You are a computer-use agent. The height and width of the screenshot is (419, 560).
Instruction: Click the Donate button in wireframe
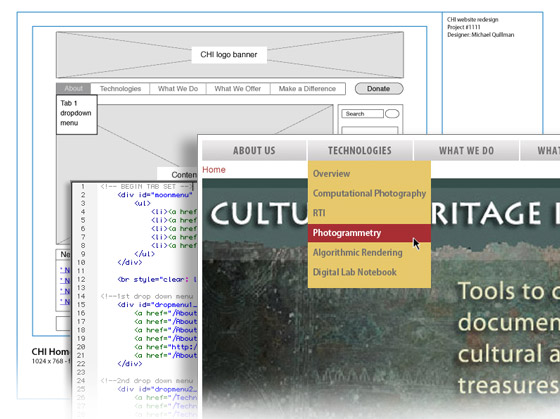tap(379, 89)
